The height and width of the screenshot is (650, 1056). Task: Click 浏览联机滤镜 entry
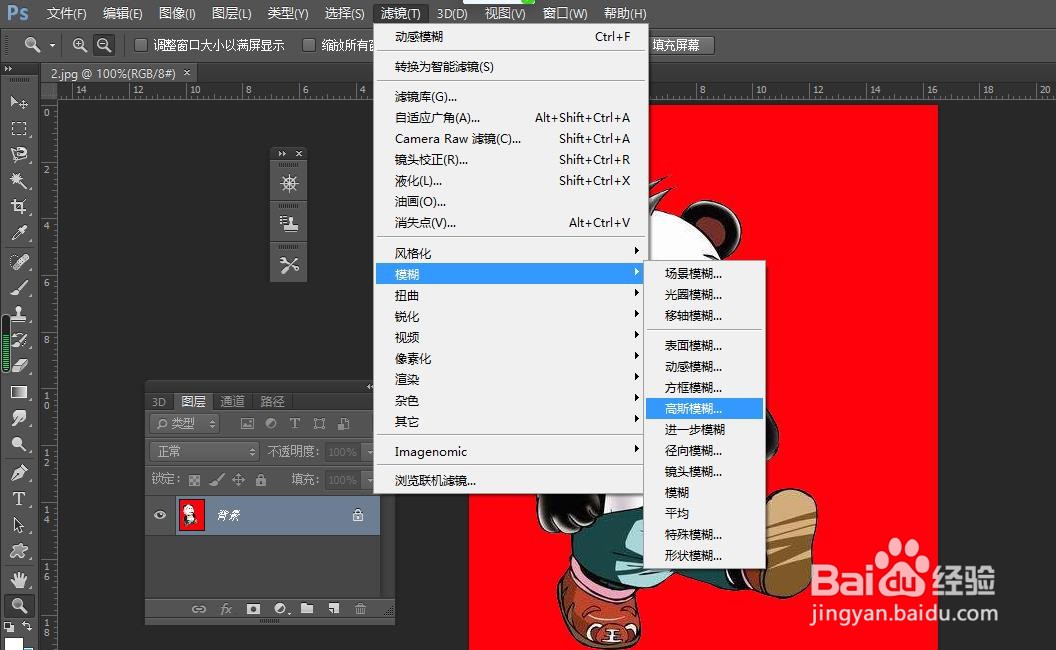click(x=510, y=481)
